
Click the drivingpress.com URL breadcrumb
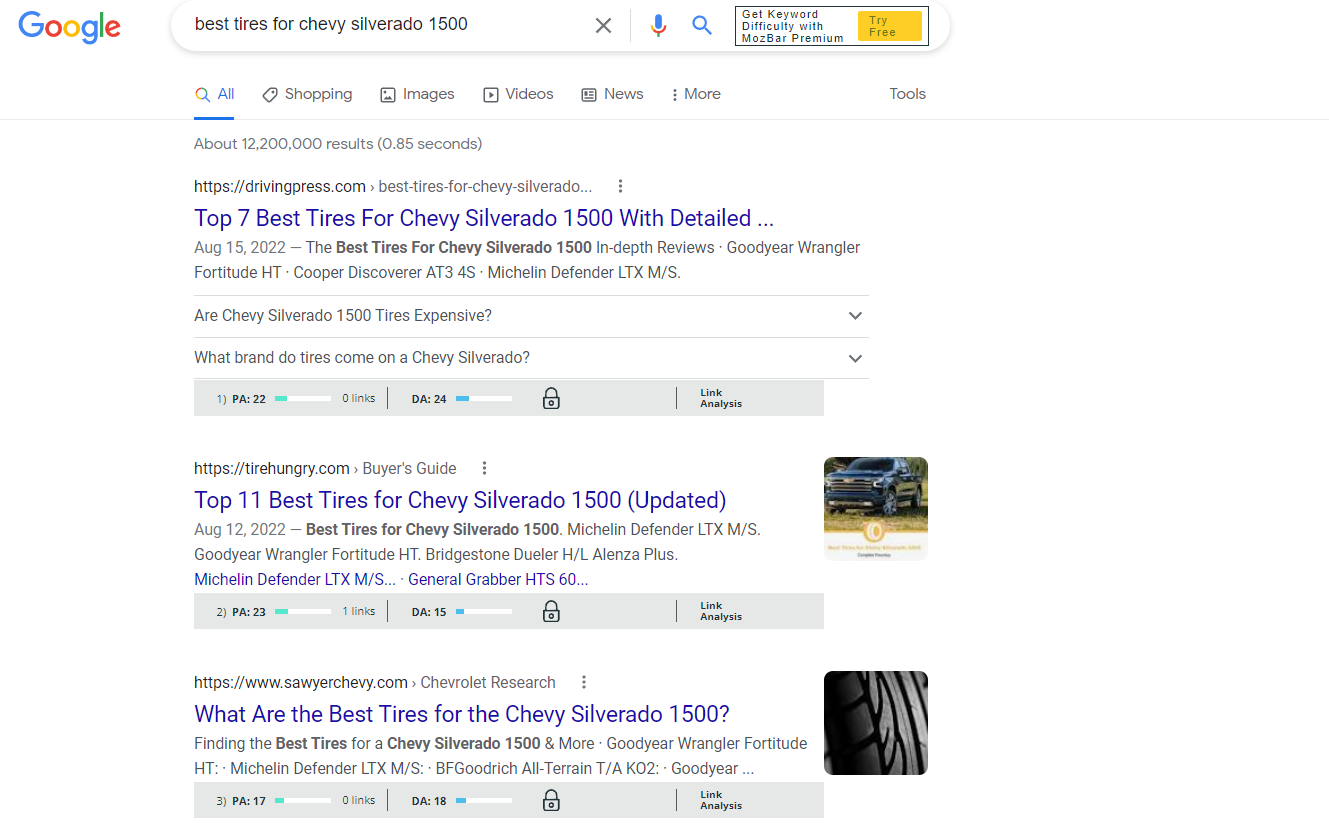[393, 186]
